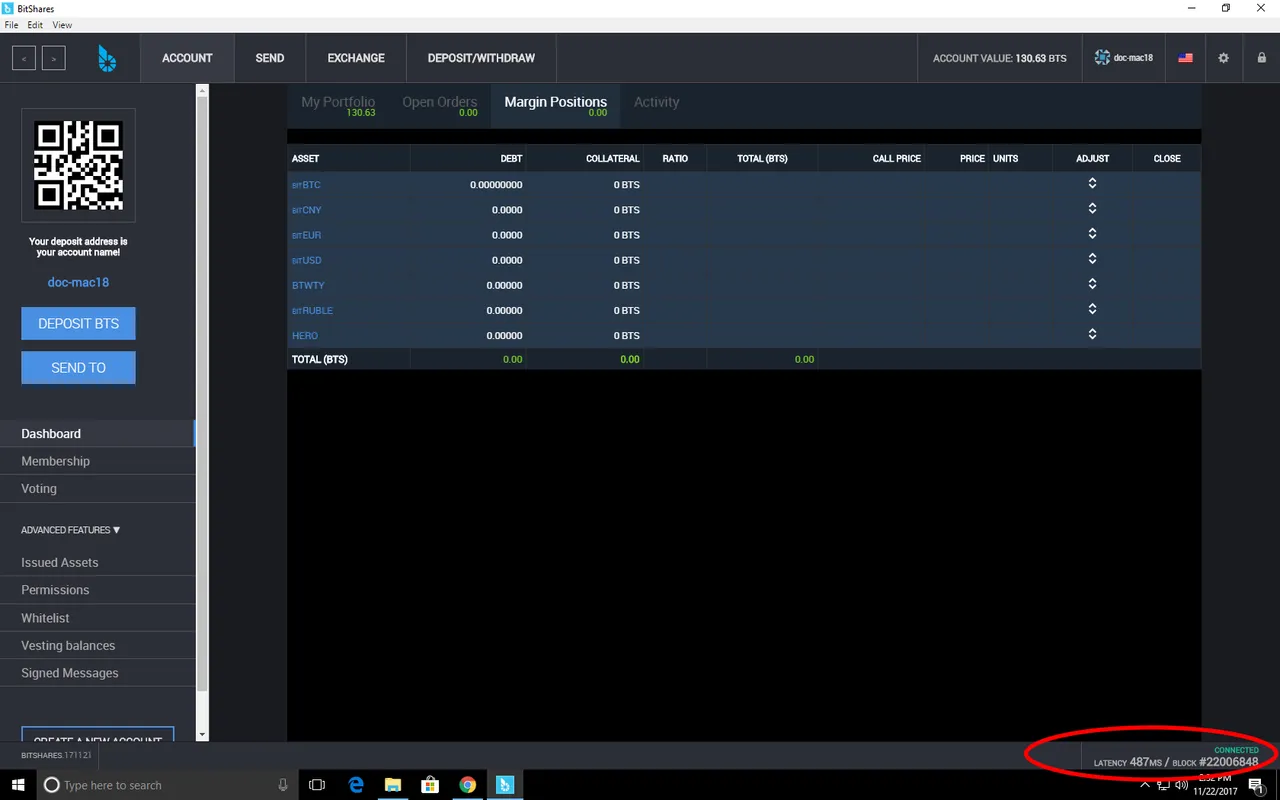Collapse the ADVANCED FEATURES section
Image resolution: width=1280 pixels, height=800 pixels.
click(70, 530)
